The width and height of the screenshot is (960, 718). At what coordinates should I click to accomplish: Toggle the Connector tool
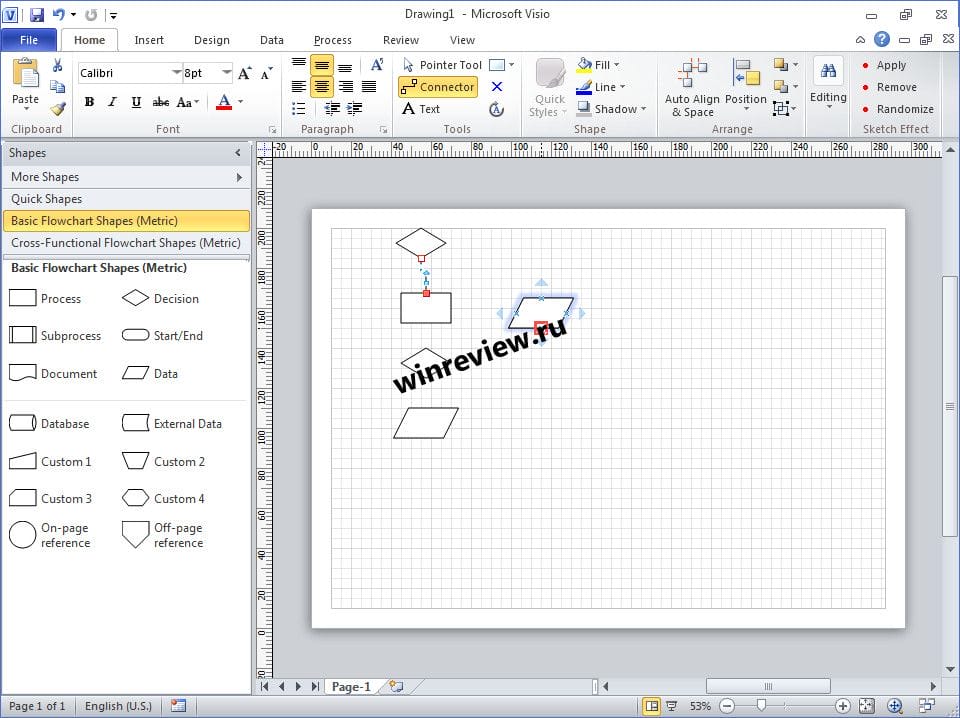pos(438,87)
